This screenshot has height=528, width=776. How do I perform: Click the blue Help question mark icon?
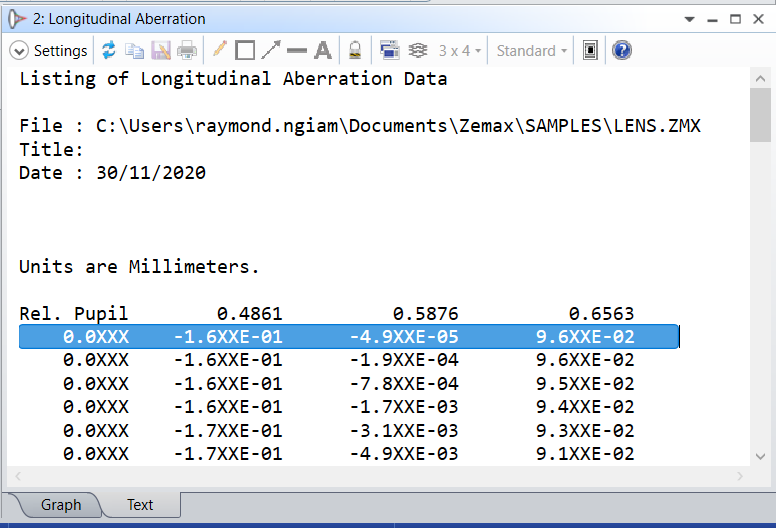point(622,50)
